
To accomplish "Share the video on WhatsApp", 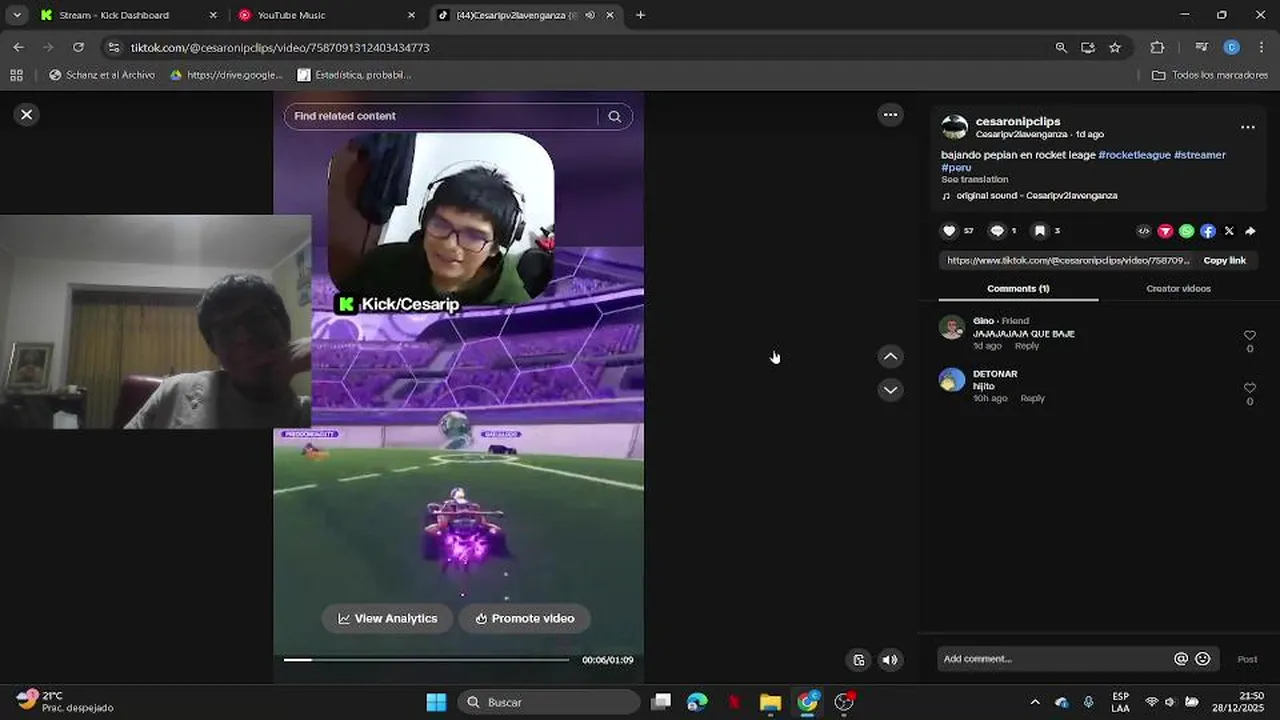I will pyautogui.click(x=1186, y=231).
